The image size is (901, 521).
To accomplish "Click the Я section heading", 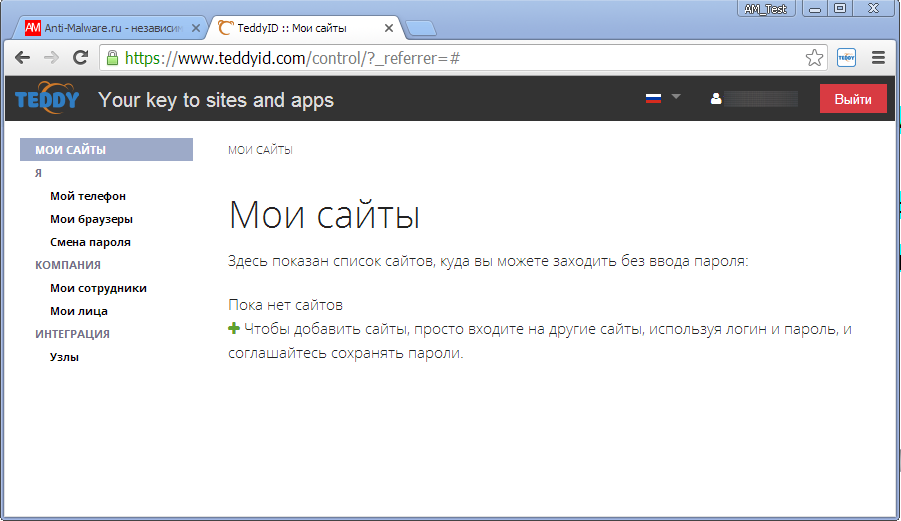I will (x=38, y=173).
